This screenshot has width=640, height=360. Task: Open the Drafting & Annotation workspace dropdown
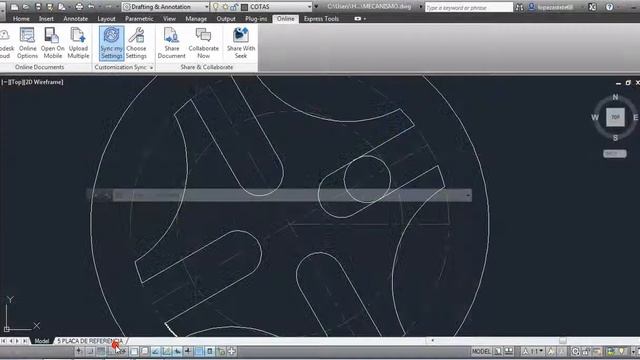click(206, 7)
